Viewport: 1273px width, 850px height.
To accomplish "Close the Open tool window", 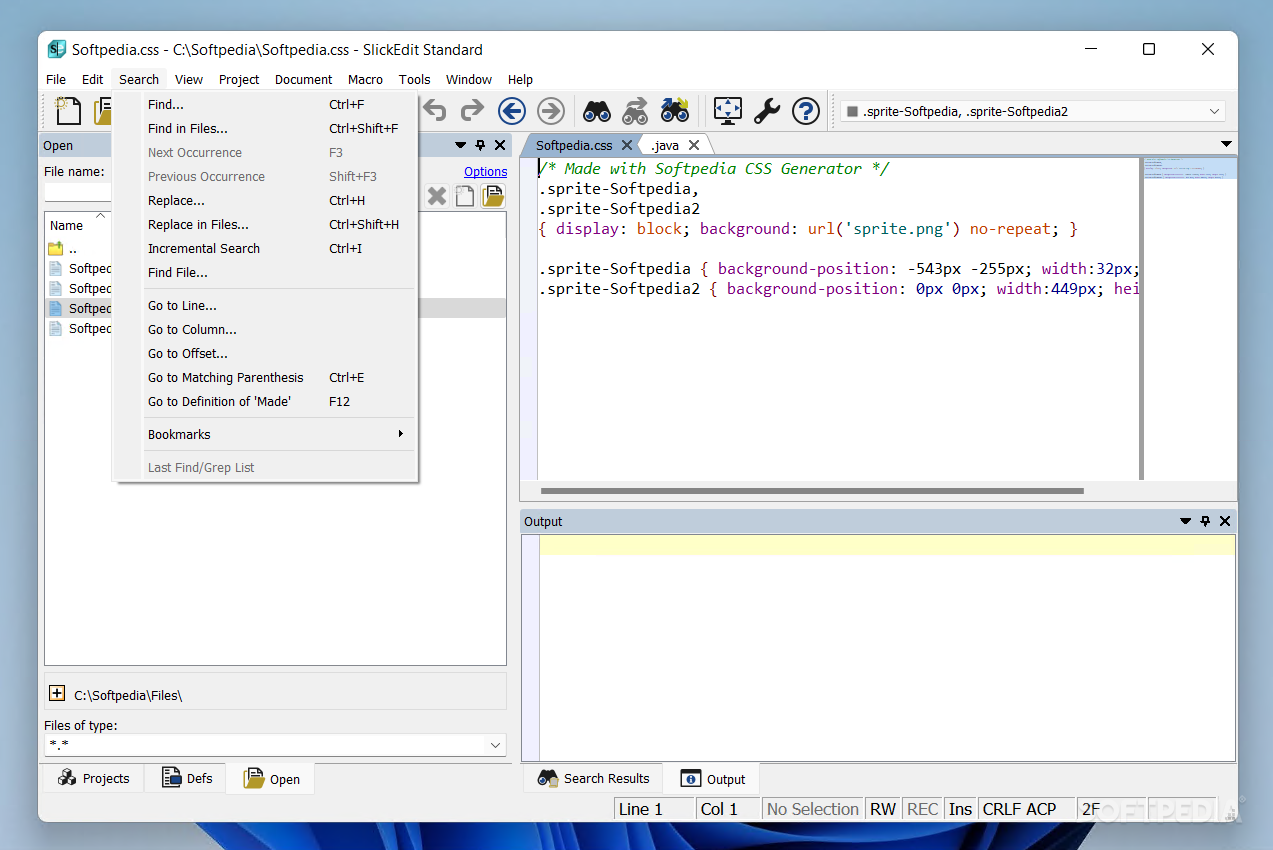I will 499,145.
